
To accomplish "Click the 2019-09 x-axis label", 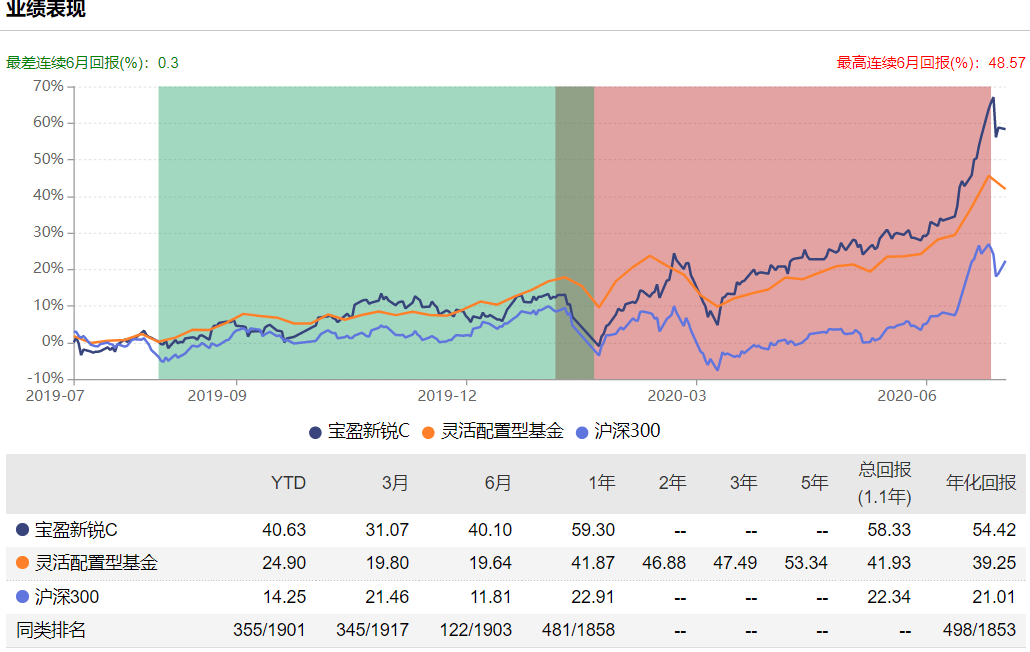I will click(x=217, y=396).
